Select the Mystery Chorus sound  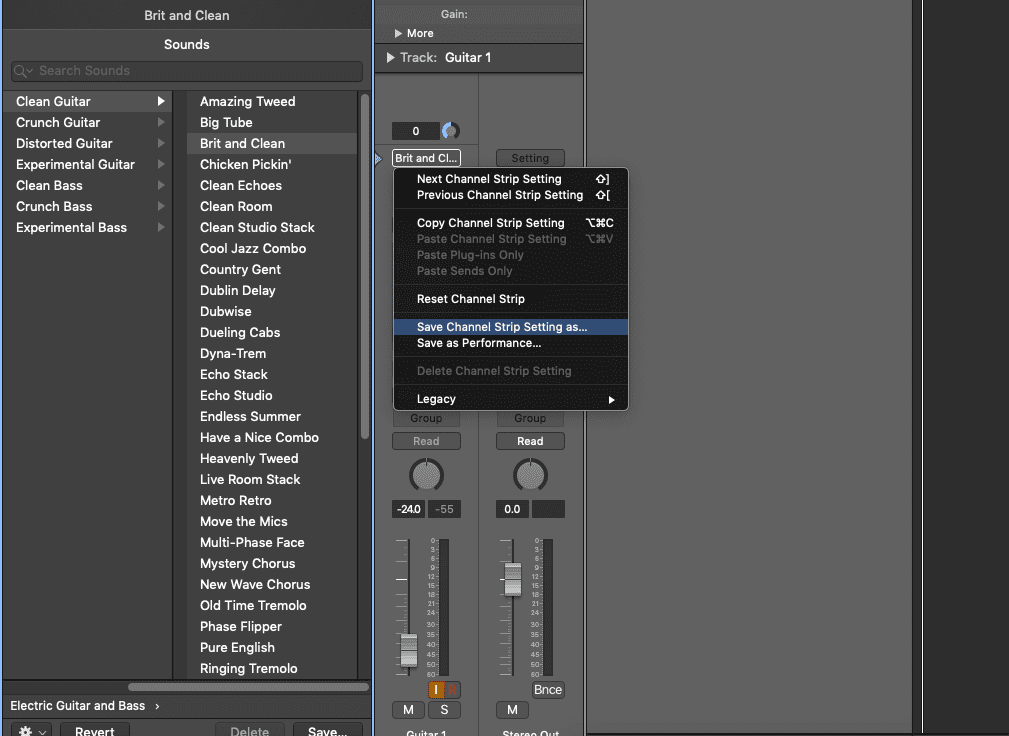[x=272, y=564]
